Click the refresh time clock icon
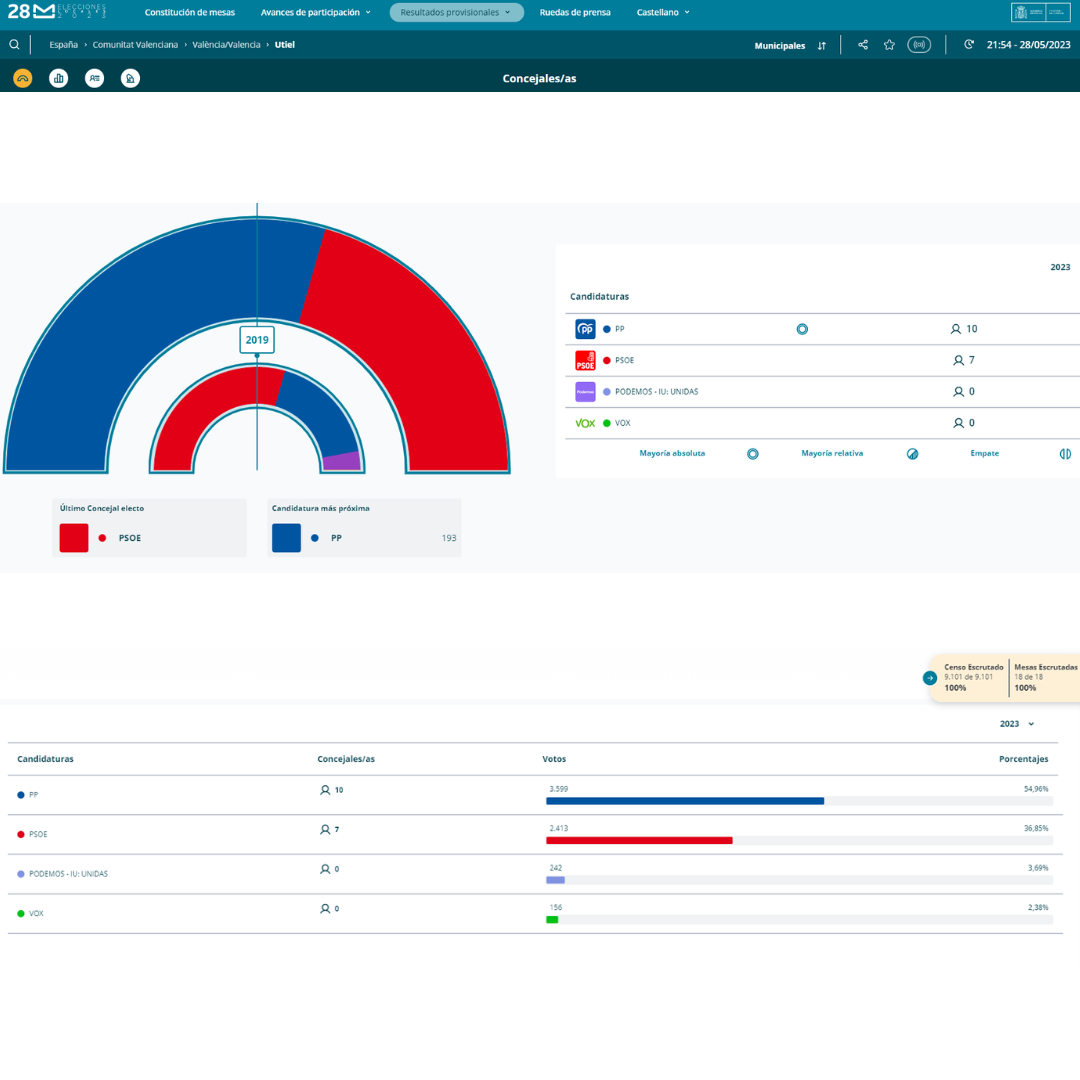 [x=968, y=45]
